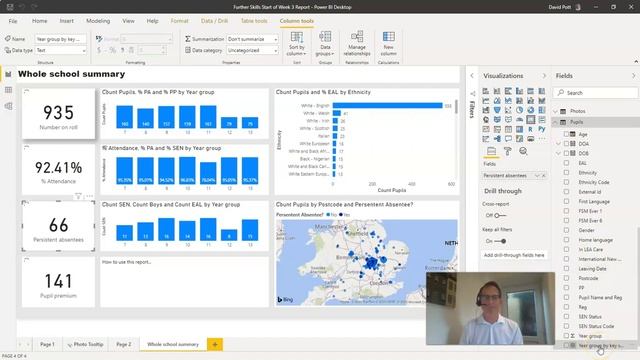Viewport: 640px width, 360px height.
Task: Tick the Gender field checkbox
Action: pos(566,230)
